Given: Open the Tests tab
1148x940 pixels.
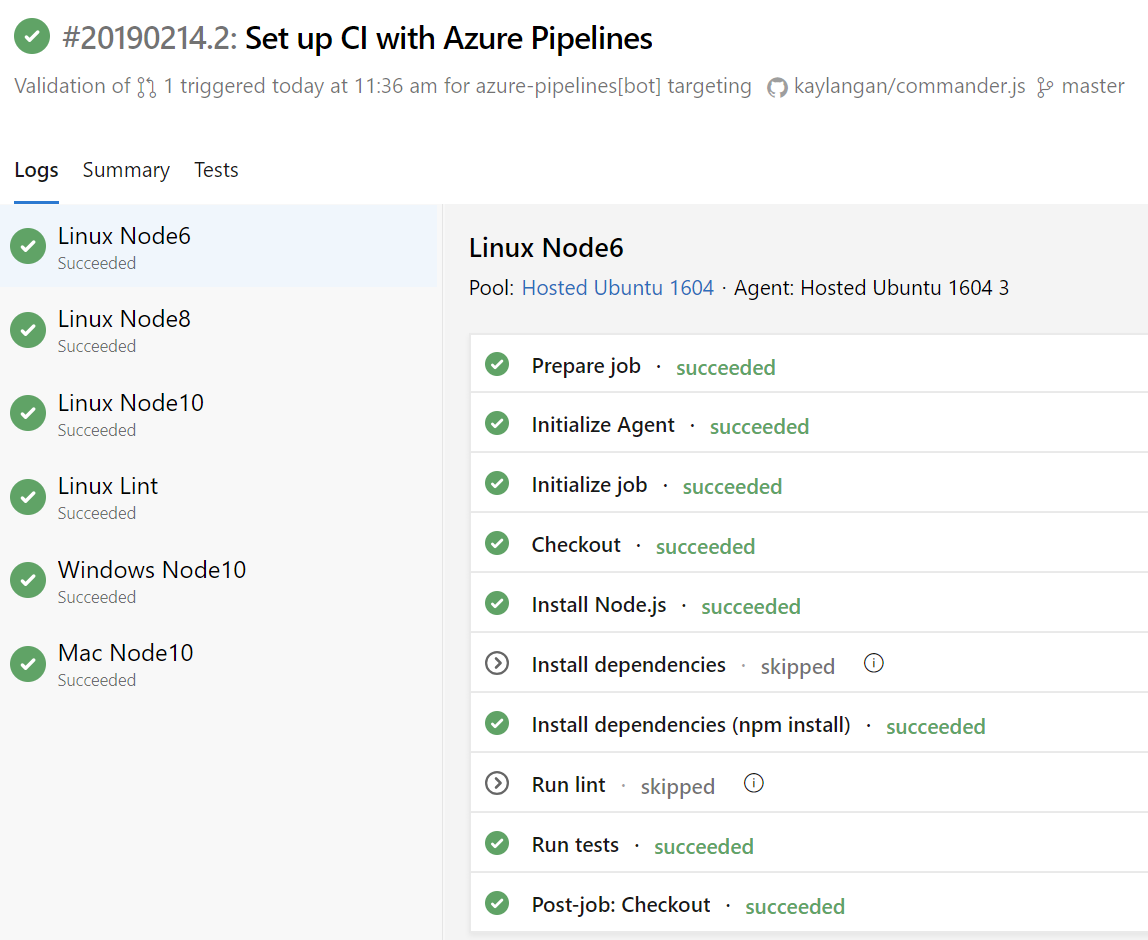Looking at the screenshot, I should point(216,170).
